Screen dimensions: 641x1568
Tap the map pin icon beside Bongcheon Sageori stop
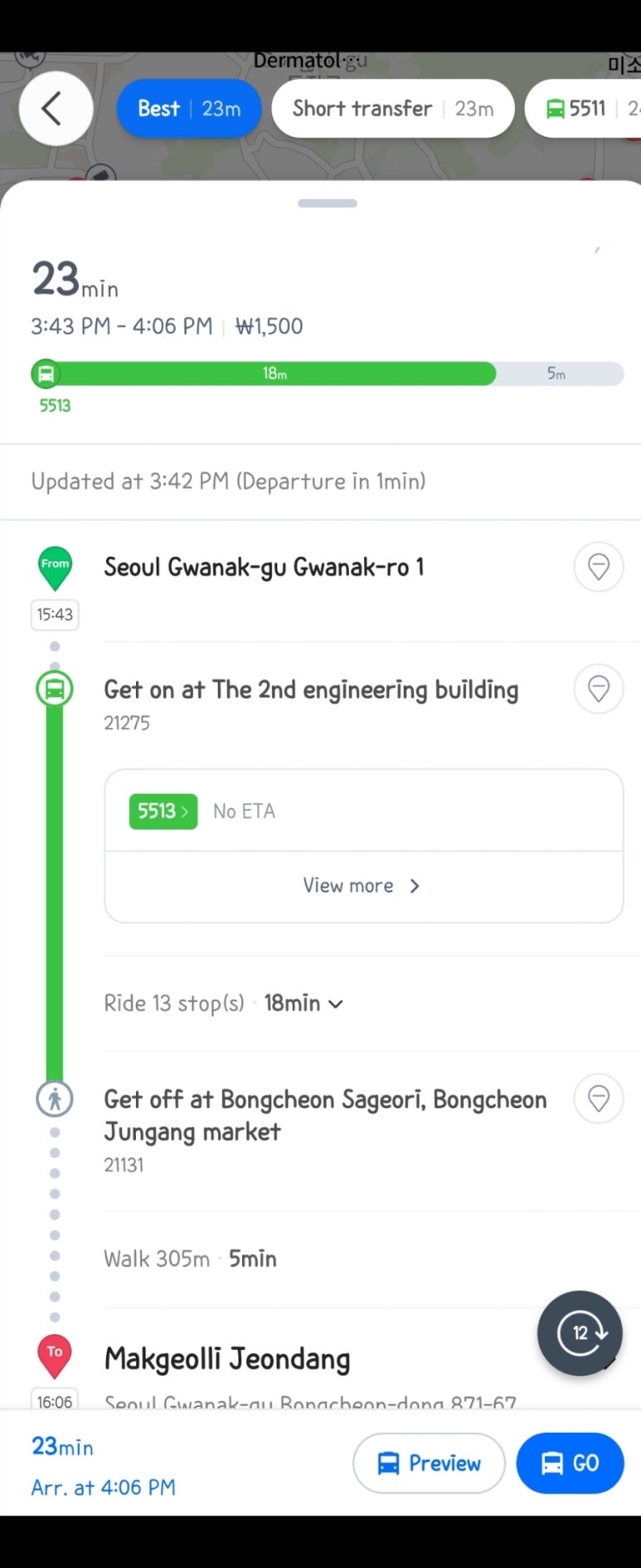point(598,1098)
